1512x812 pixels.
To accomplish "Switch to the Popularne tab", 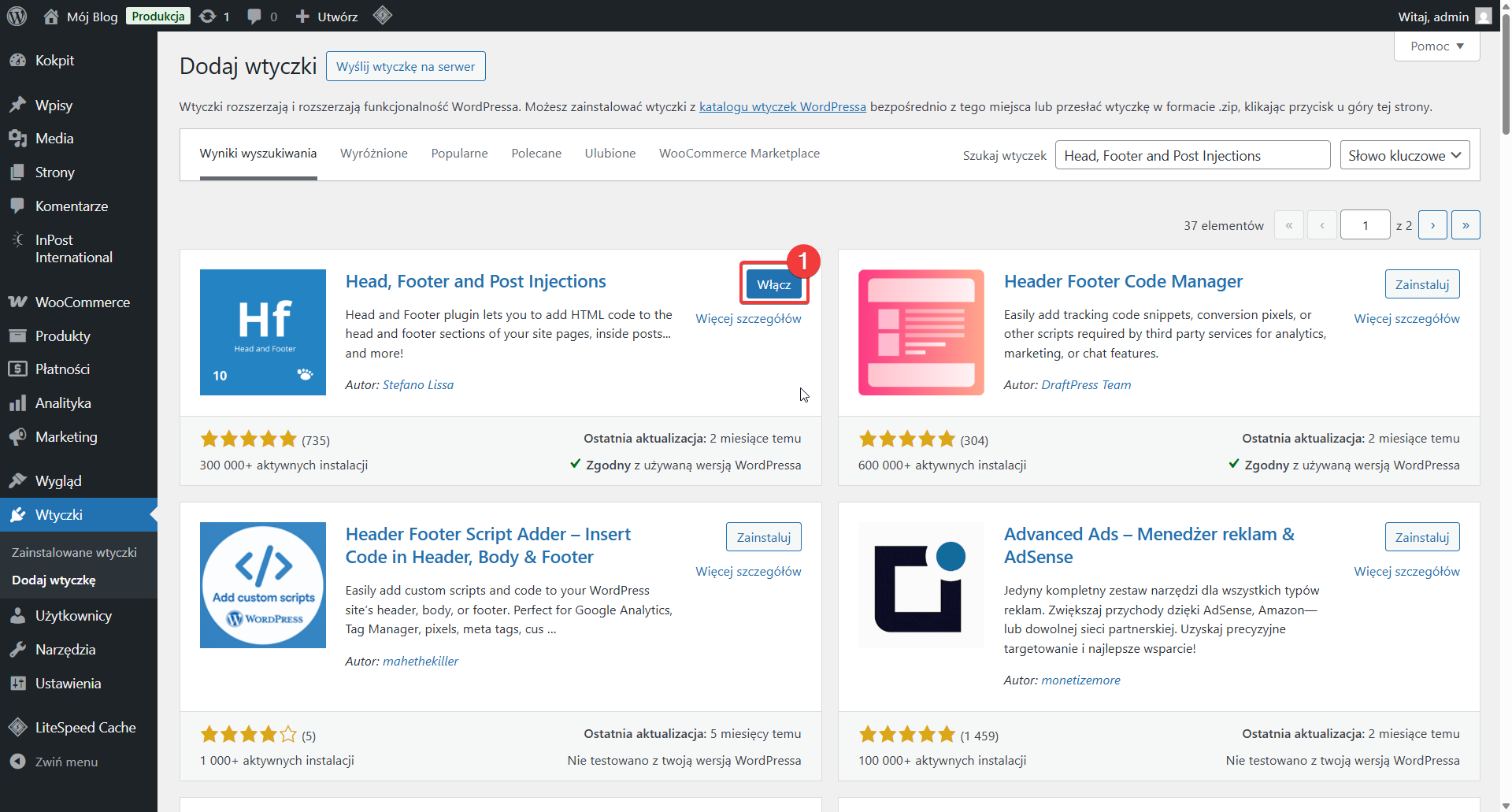I will click(460, 154).
